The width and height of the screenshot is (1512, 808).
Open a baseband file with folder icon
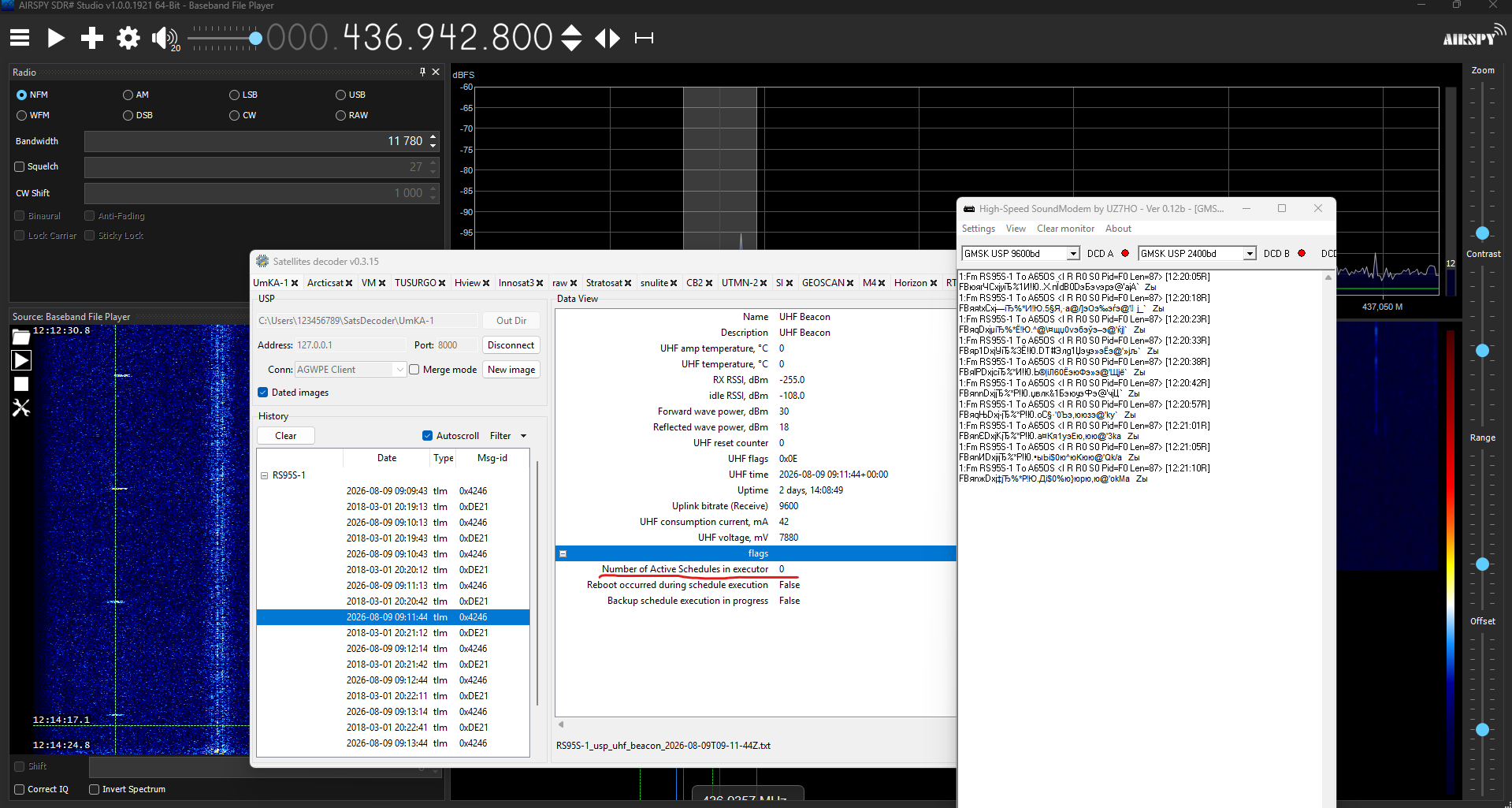(21, 337)
